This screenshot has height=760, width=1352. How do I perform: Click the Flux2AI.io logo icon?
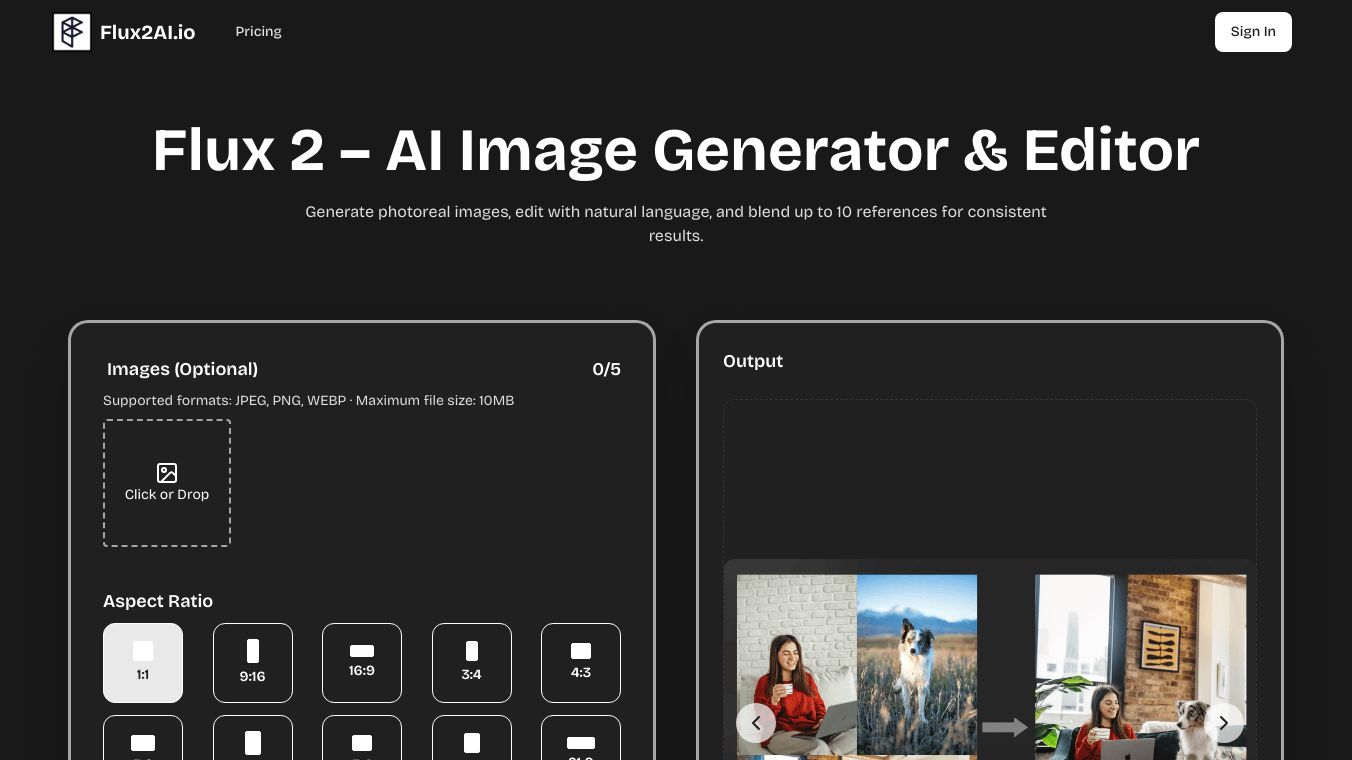click(x=72, y=32)
